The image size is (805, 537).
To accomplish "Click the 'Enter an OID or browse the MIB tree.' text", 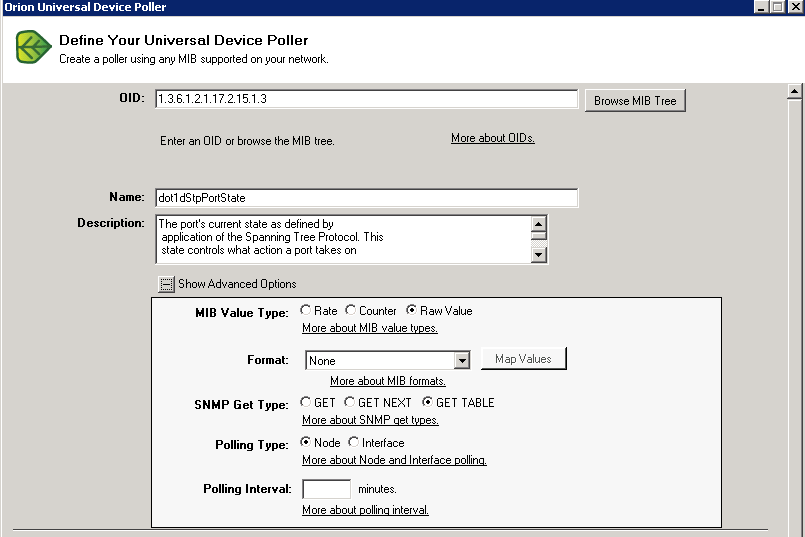I will 247,141.
